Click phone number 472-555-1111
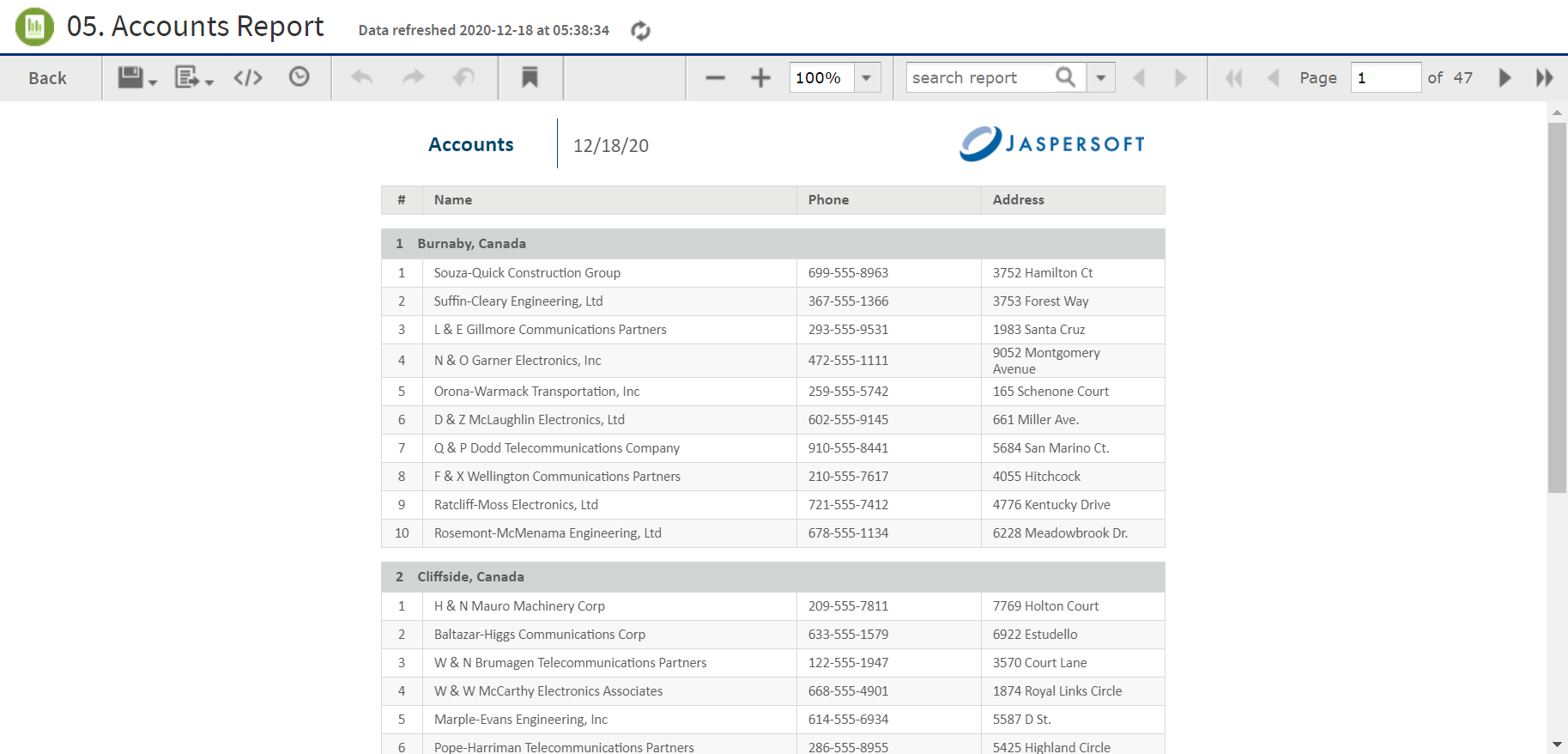 [x=848, y=361]
